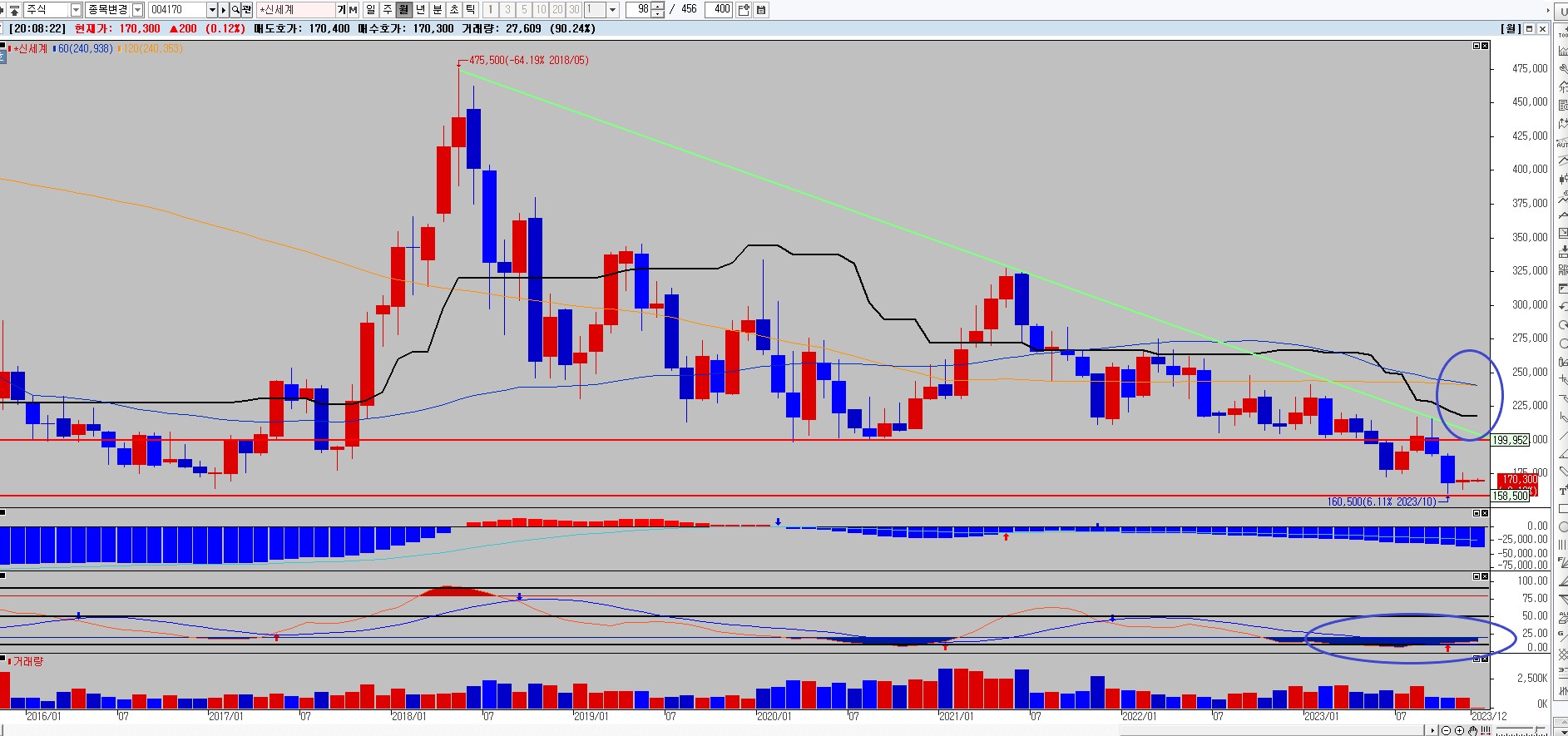Maximize the chart window next to [월]
Viewport: 1568px width, 736px height.
[x=1529, y=28]
